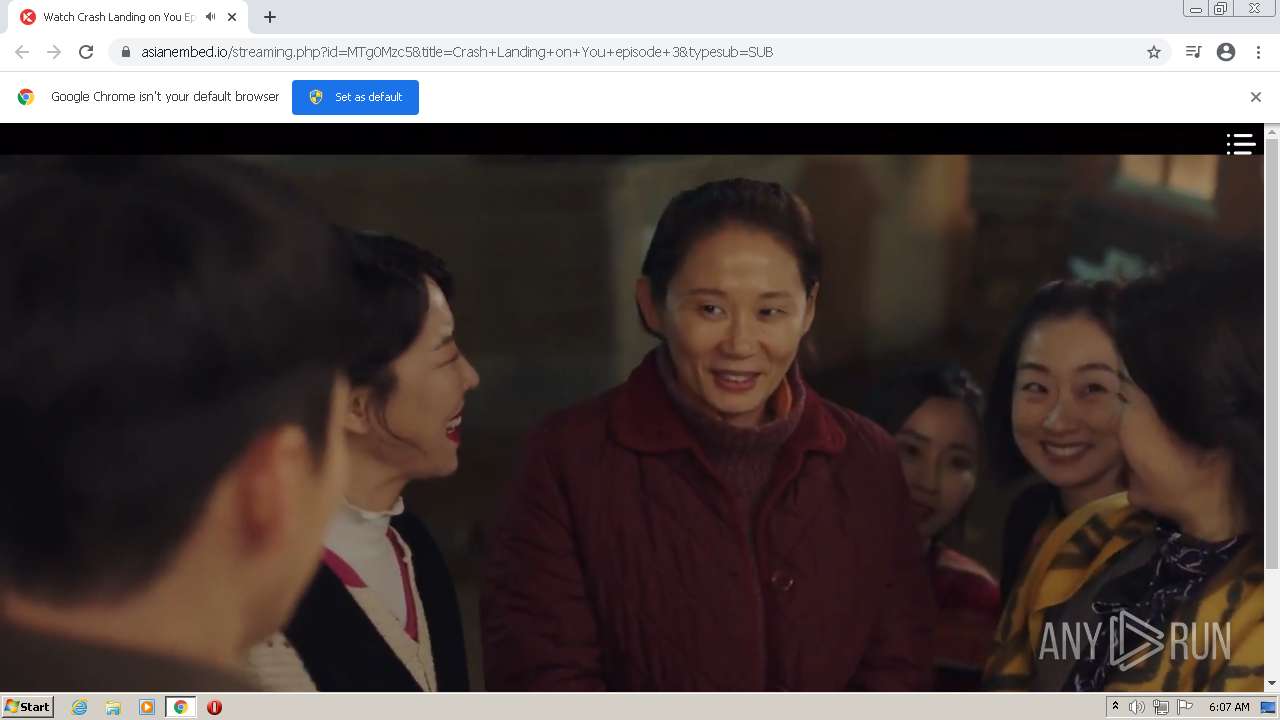Open a new browser tab
The image size is (1280, 720).
pos(270,17)
